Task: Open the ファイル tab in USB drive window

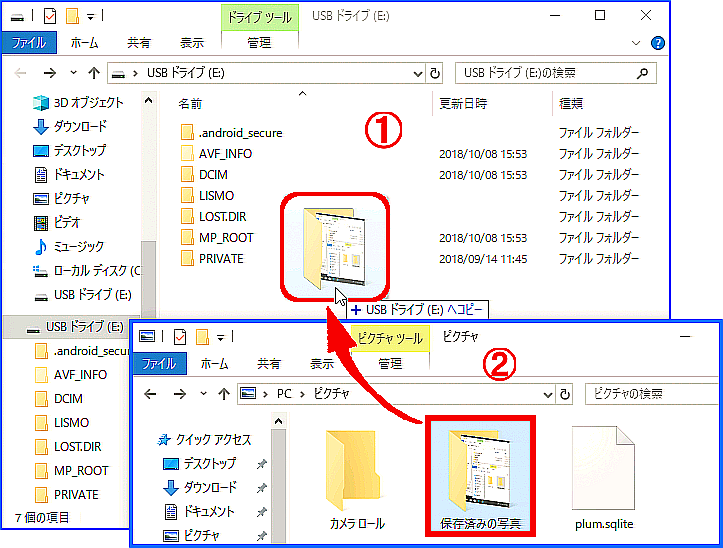Action: pyautogui.click(x=29, y=43)
